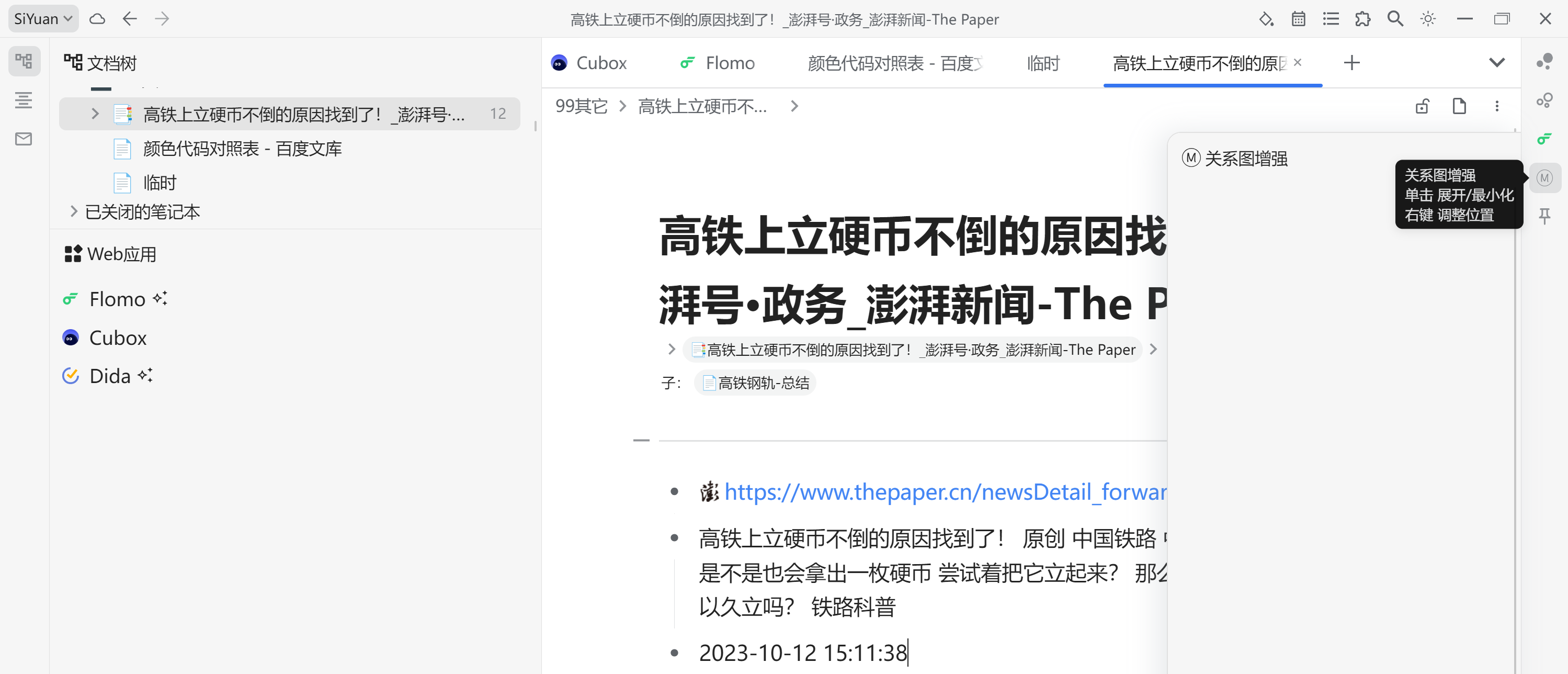Image resolution: width=1568 pixels, height=674 pixels.
Task: Open the plugins puzzle icon
Action: tap(1363, 19)
